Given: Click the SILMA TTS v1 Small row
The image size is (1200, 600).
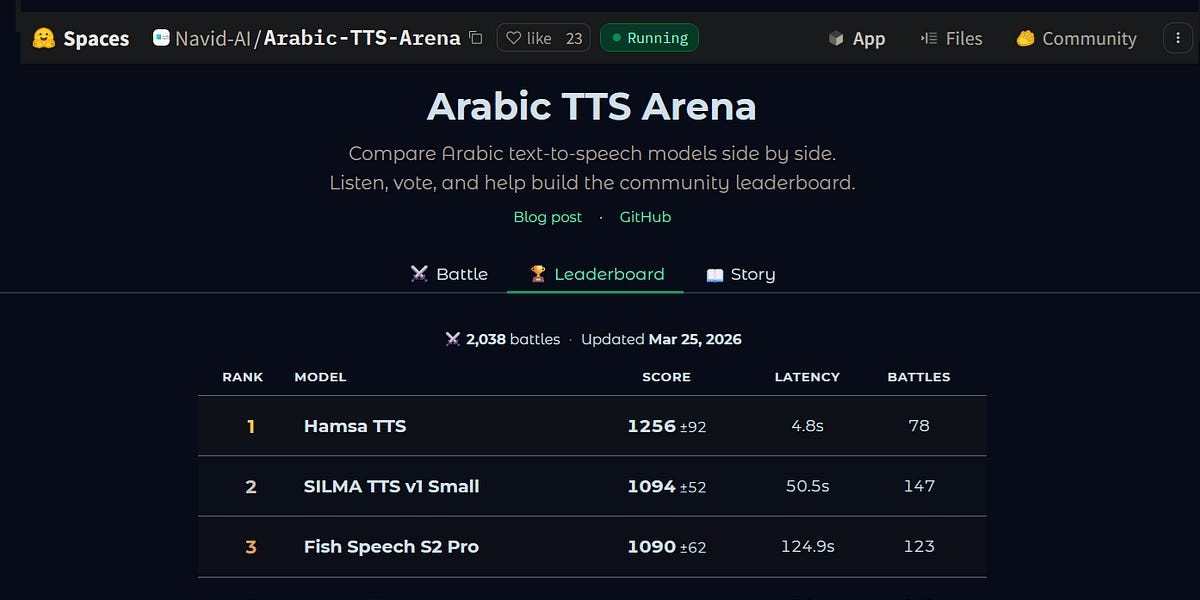Looking at the screenshot, I should (x=391, y=487).
